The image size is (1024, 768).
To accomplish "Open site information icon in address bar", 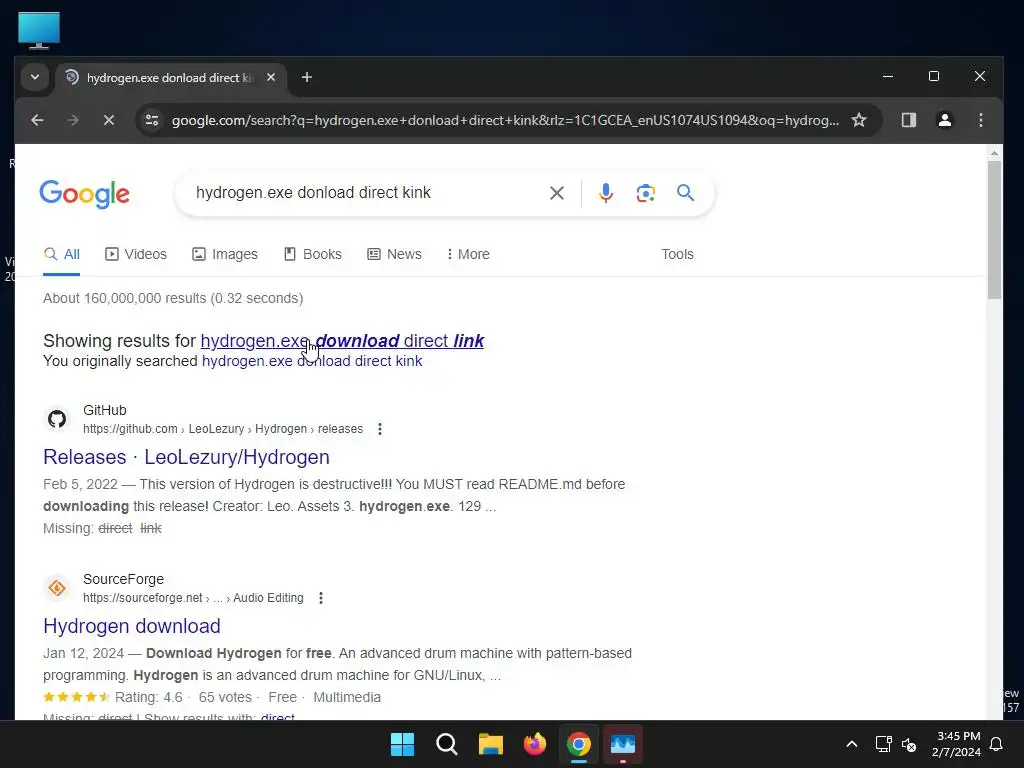I will point(152,120).
